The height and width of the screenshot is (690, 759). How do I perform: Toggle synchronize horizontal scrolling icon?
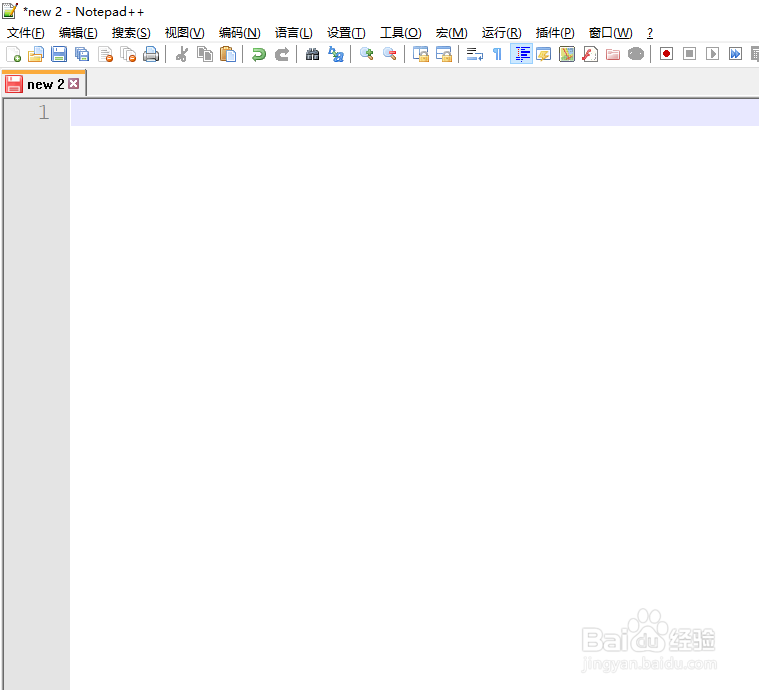pos(443,54)
